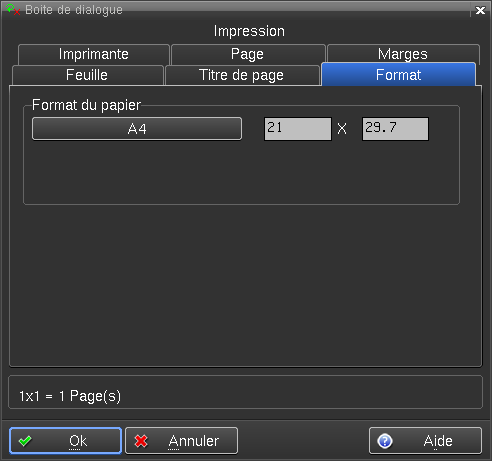This screenshot has width=492, height=461.
Task: Go to the Feuille tab
Action: pyautogui.click(x=87, y=75)
